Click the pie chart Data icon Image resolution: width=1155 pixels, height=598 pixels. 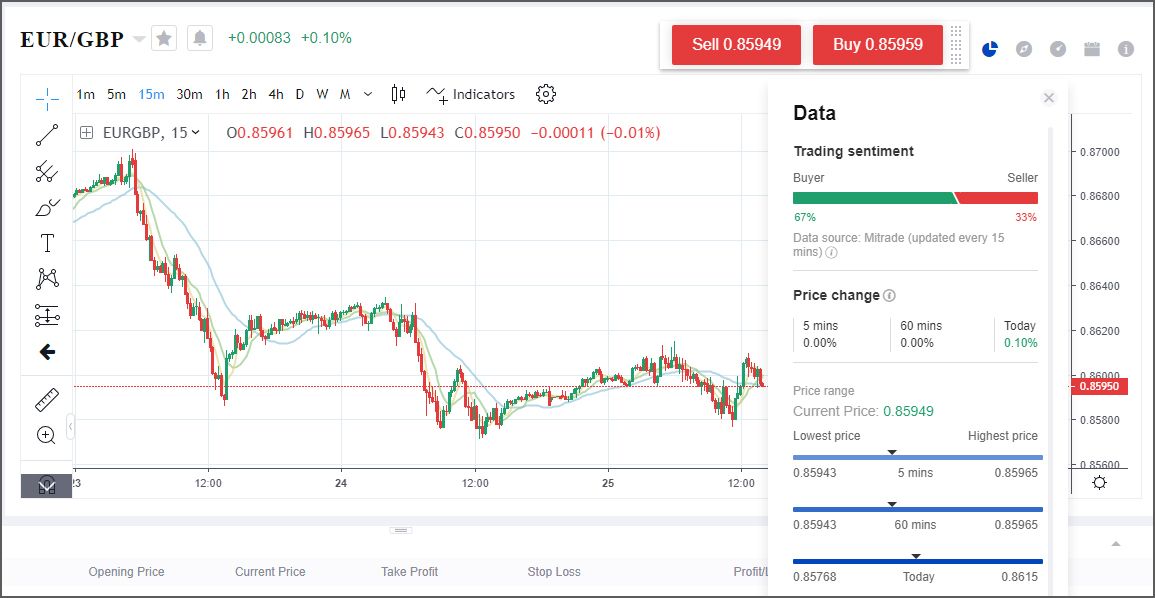point(989,47)
